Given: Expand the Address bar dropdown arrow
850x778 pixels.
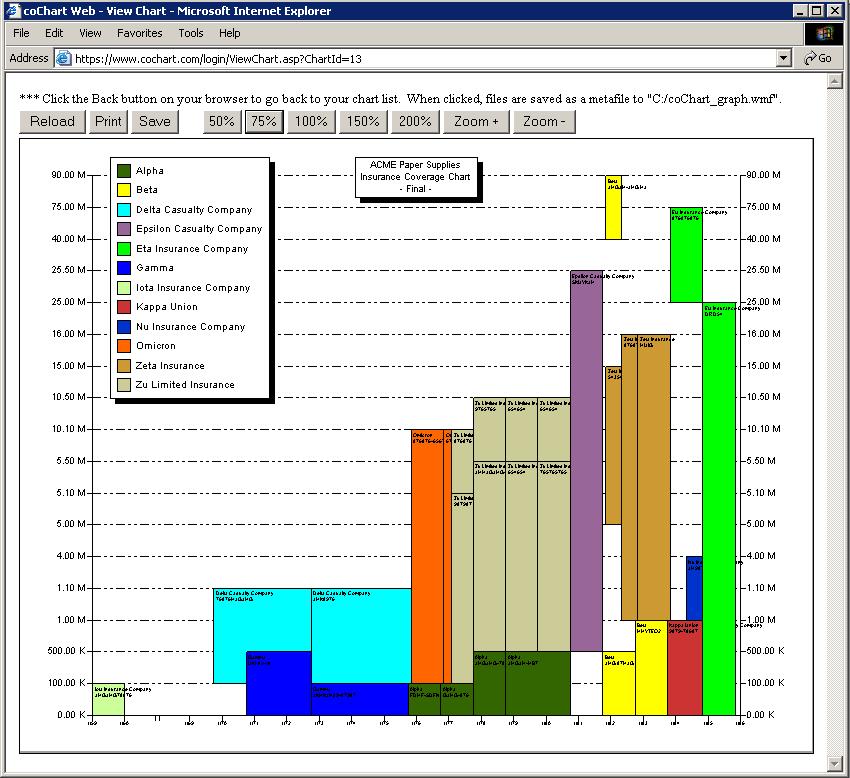Looking at the screenshot, I should (x=784, y=58).
